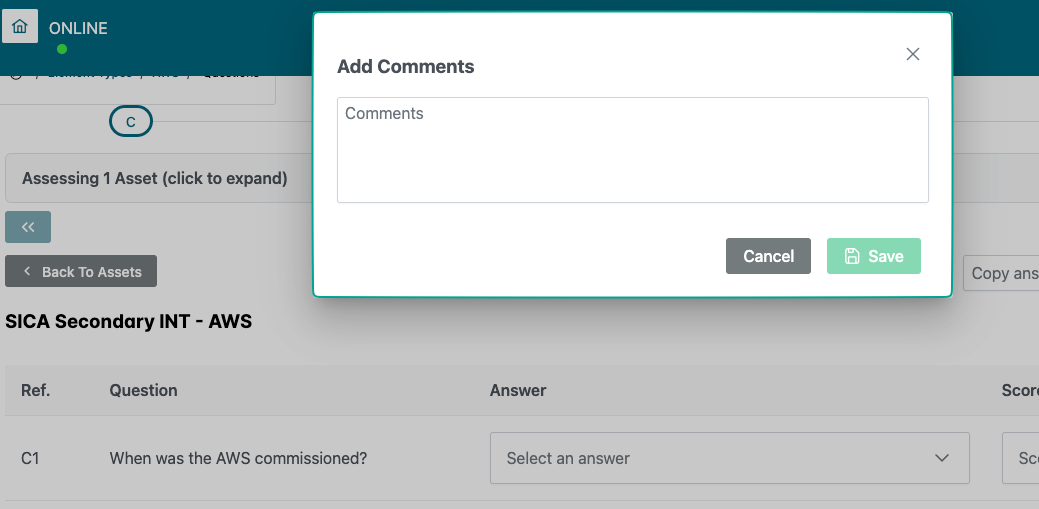Select the C1 reference cell
The image size is (1039, 509).
tap(30, 458)
